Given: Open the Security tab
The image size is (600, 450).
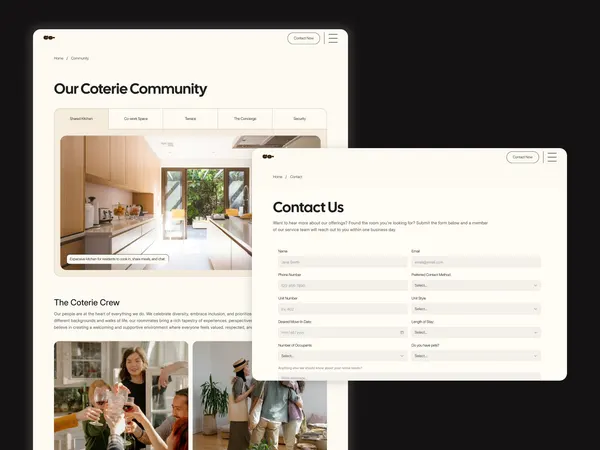Looking at the screenshot, I should pos(300,119).
